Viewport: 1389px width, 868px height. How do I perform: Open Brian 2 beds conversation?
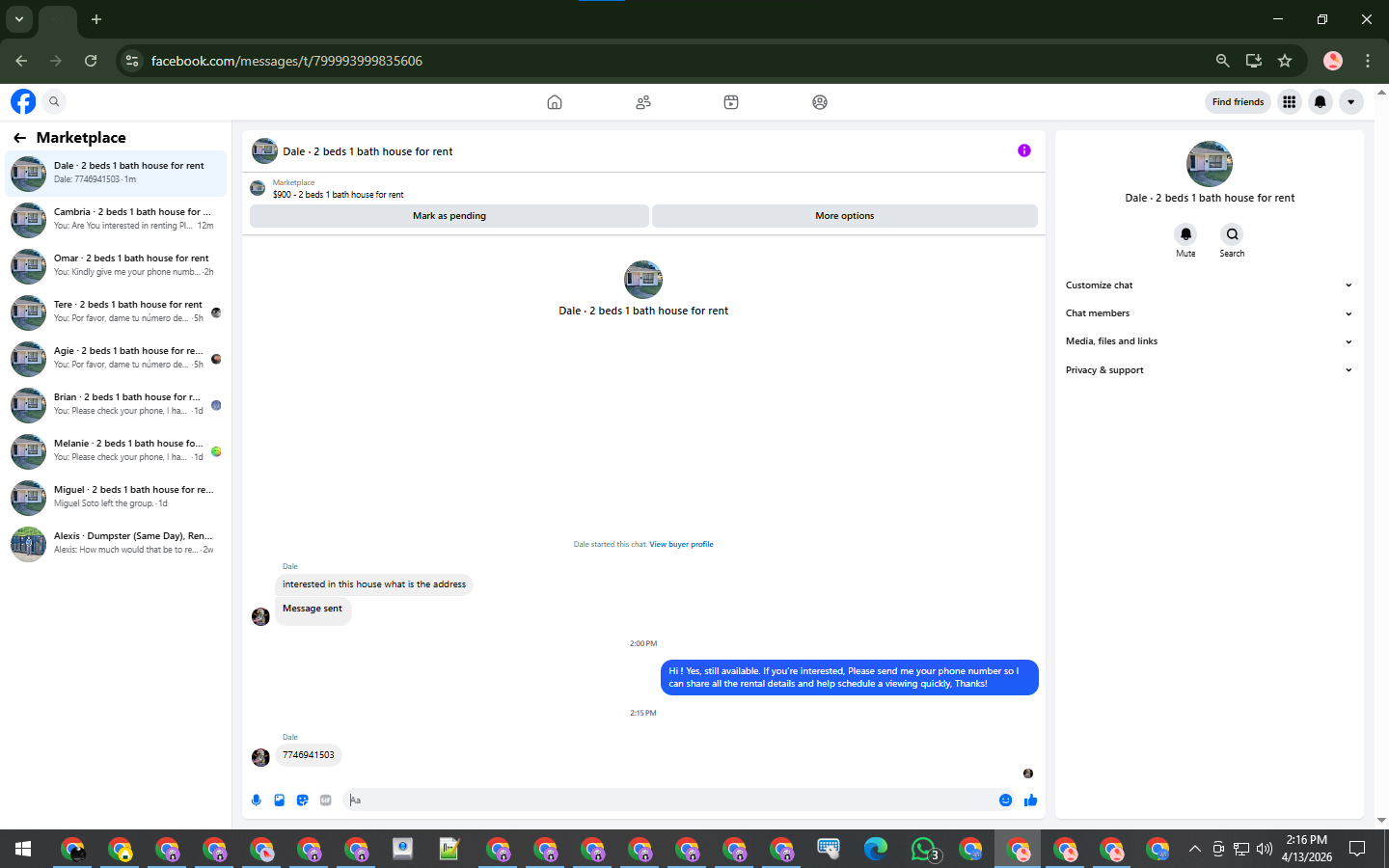116,404
